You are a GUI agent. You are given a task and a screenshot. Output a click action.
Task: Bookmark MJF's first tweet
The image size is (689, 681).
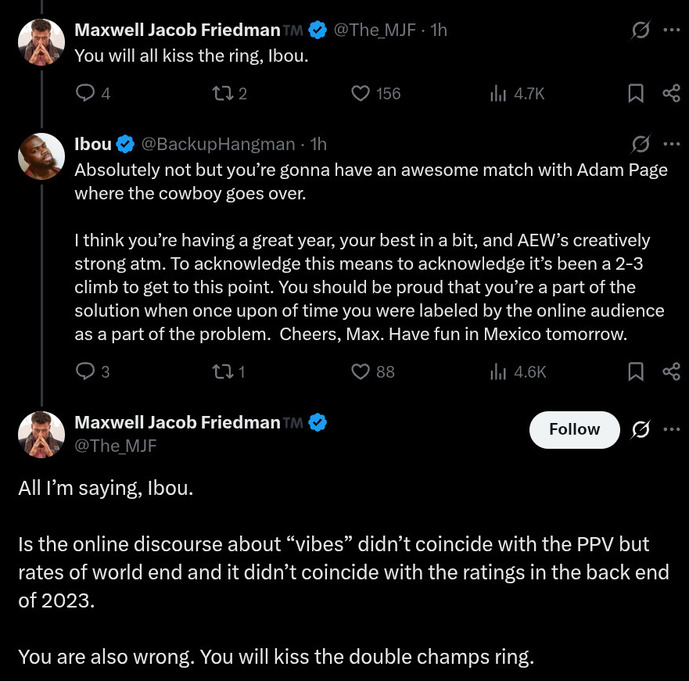point(635,93)
